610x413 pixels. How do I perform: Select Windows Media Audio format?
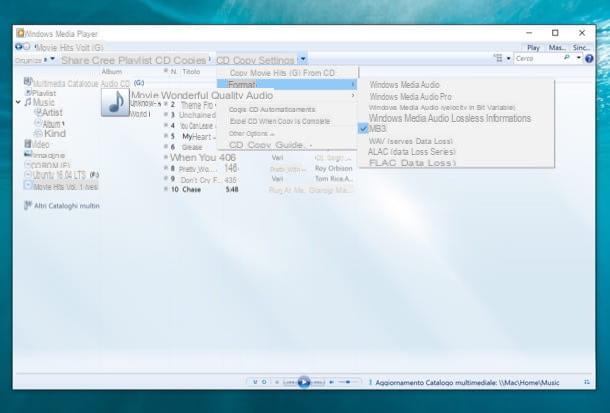coord(456,85)
